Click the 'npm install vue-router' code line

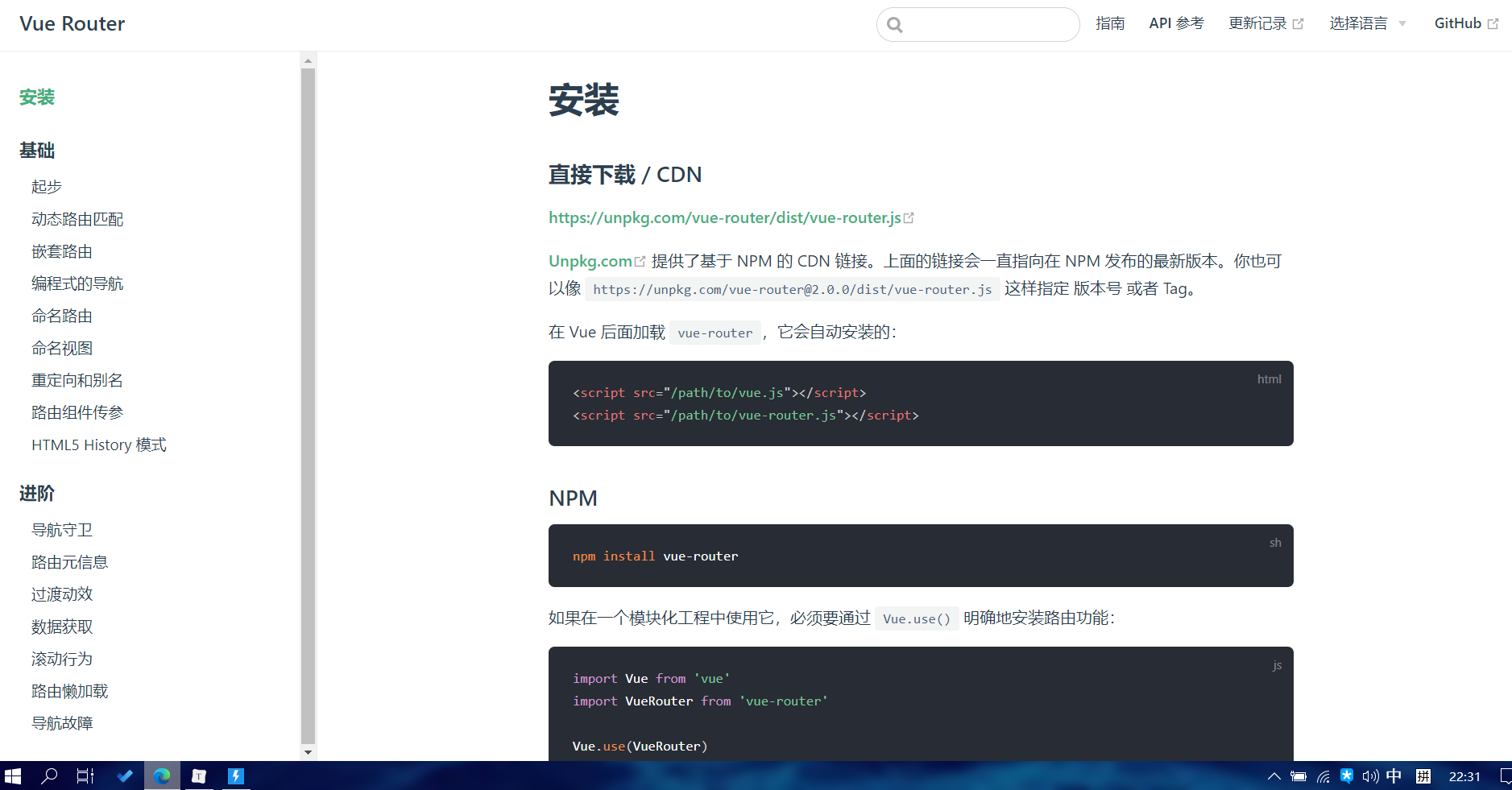(x=655, y=556)
